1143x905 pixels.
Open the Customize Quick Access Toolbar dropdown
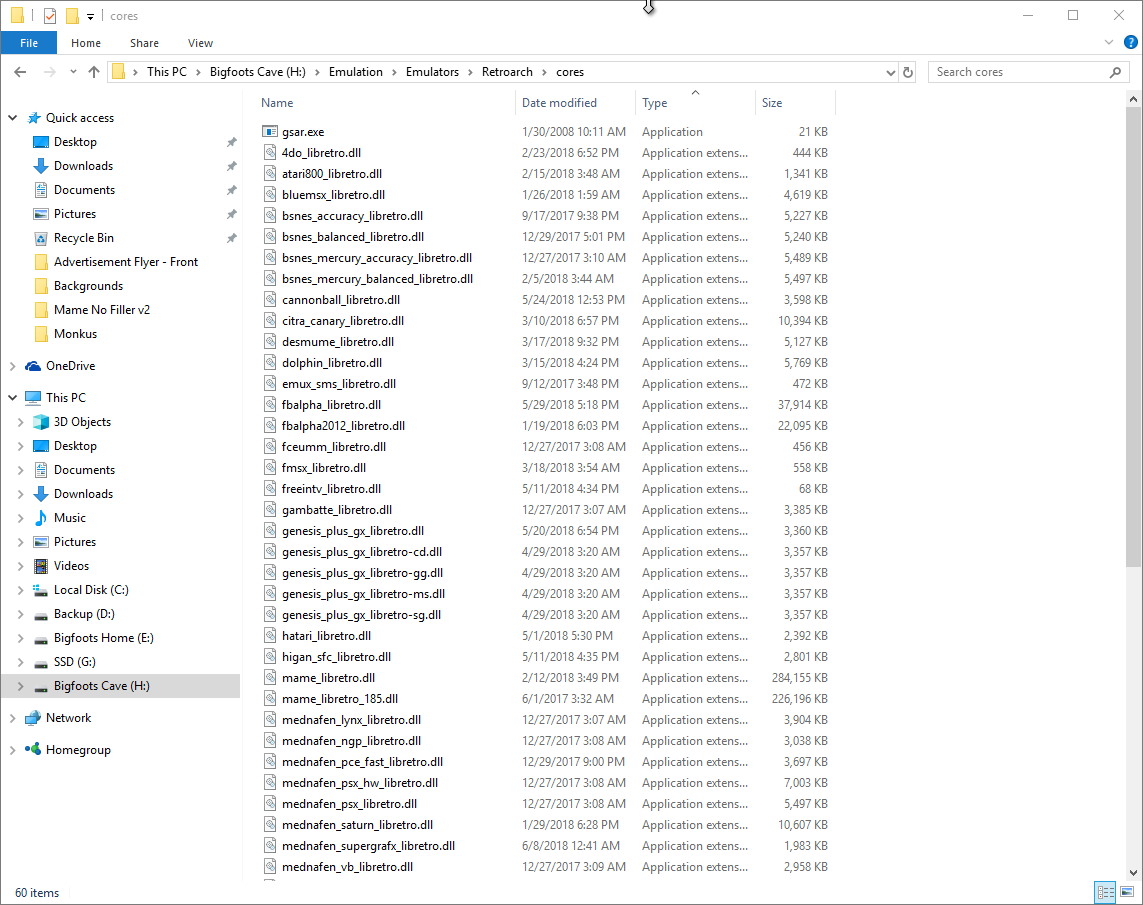click(90, 16)
